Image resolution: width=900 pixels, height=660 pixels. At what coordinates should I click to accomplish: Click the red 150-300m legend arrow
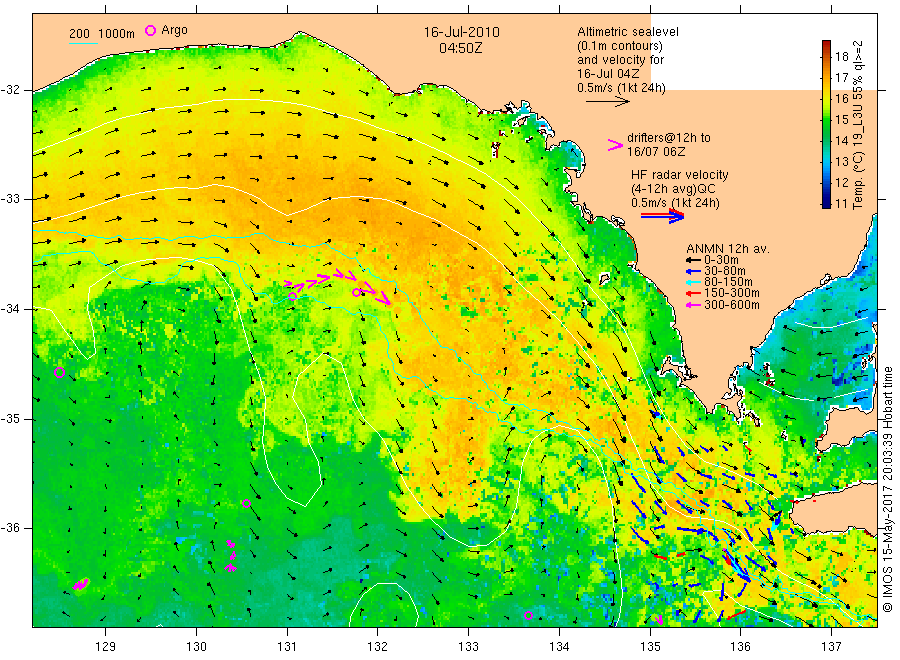[x=693, y=294]
